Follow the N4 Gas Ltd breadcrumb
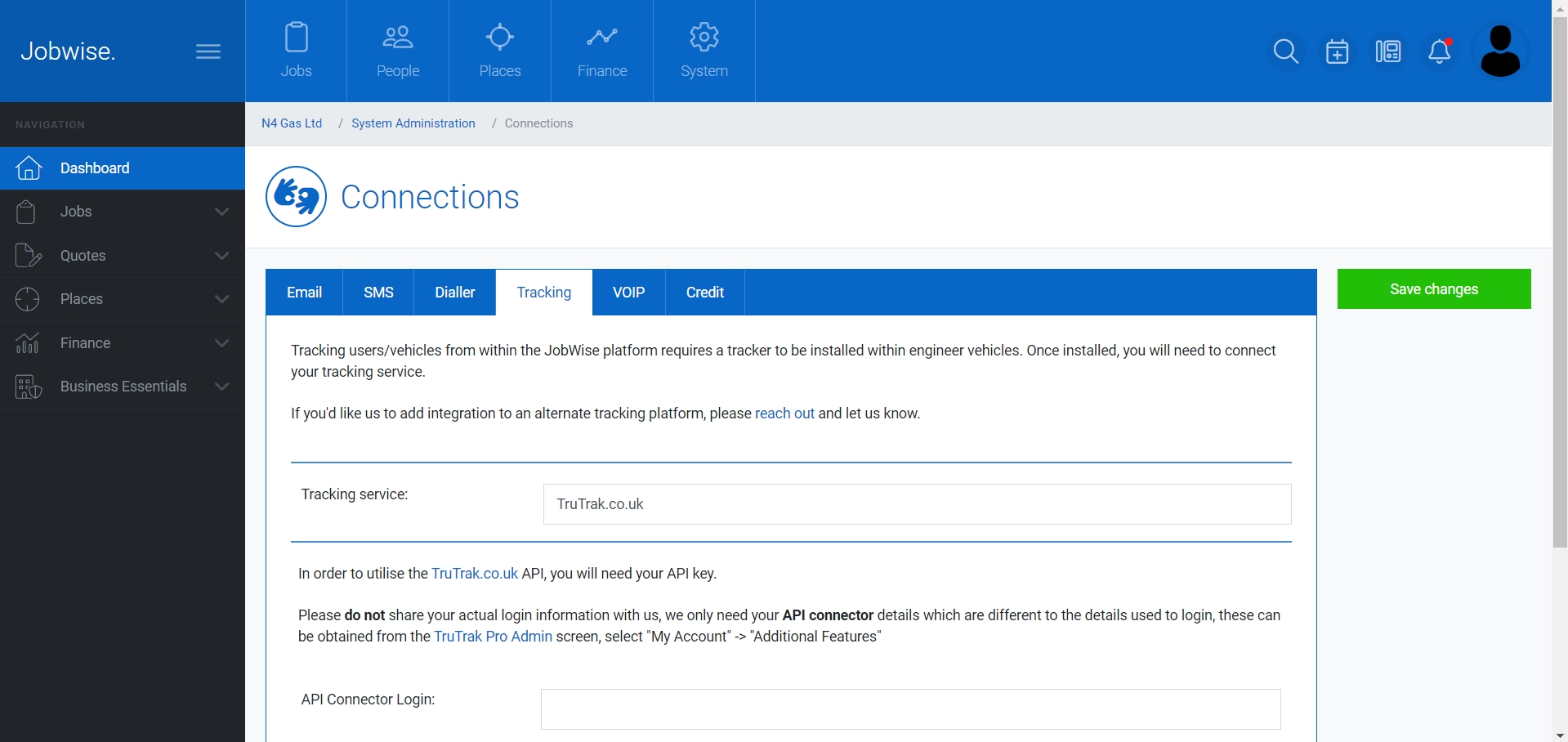Viewport: 1568px width, 742px height. point(292,123)
